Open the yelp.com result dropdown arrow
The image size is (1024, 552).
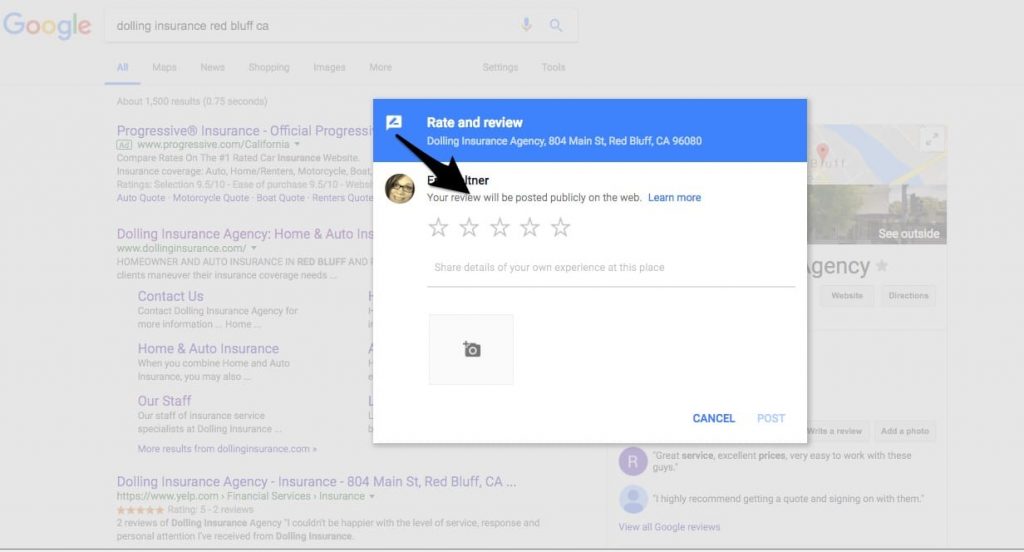pos(372,496)
